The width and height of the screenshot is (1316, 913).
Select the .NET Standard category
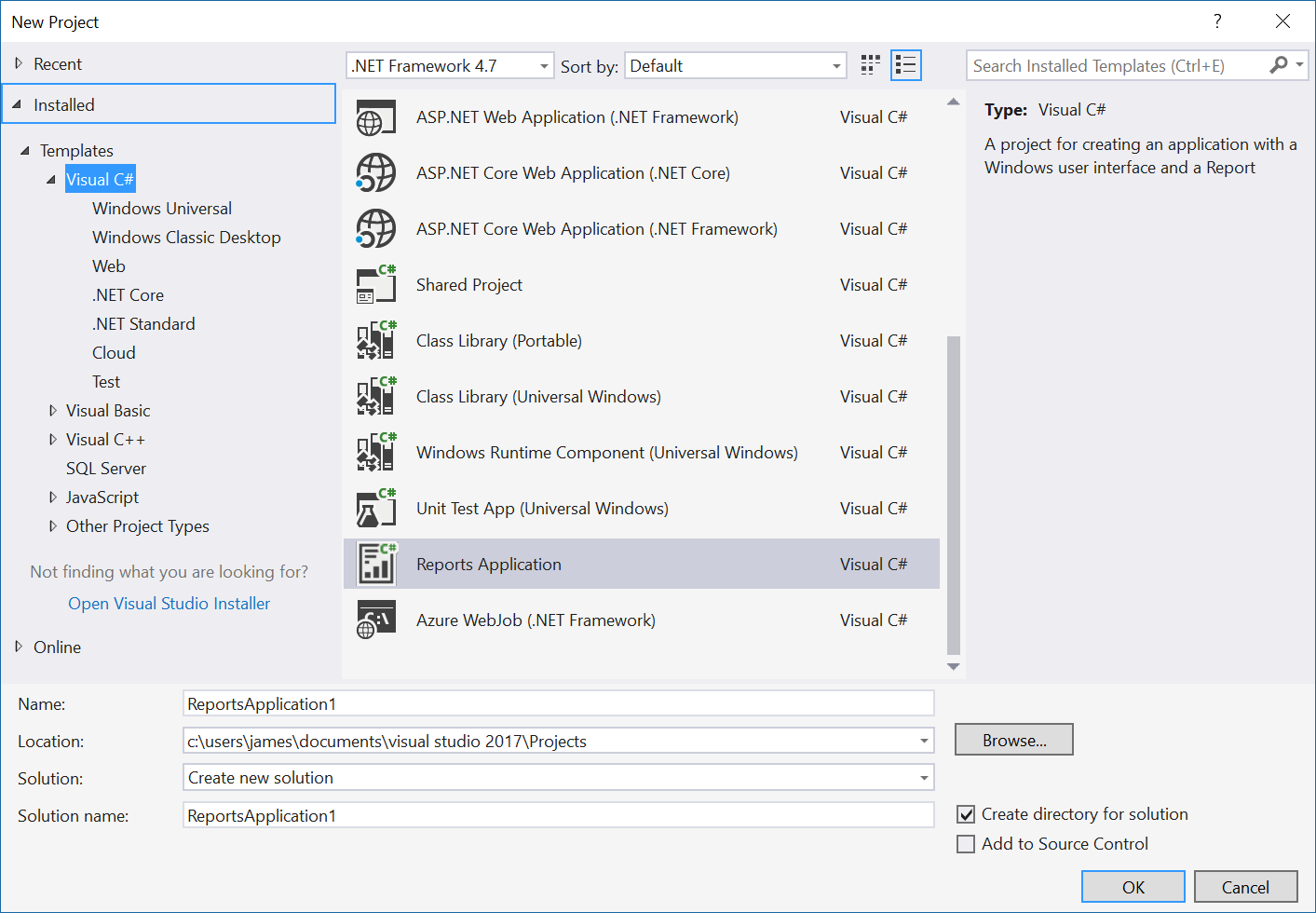(143, 324)
